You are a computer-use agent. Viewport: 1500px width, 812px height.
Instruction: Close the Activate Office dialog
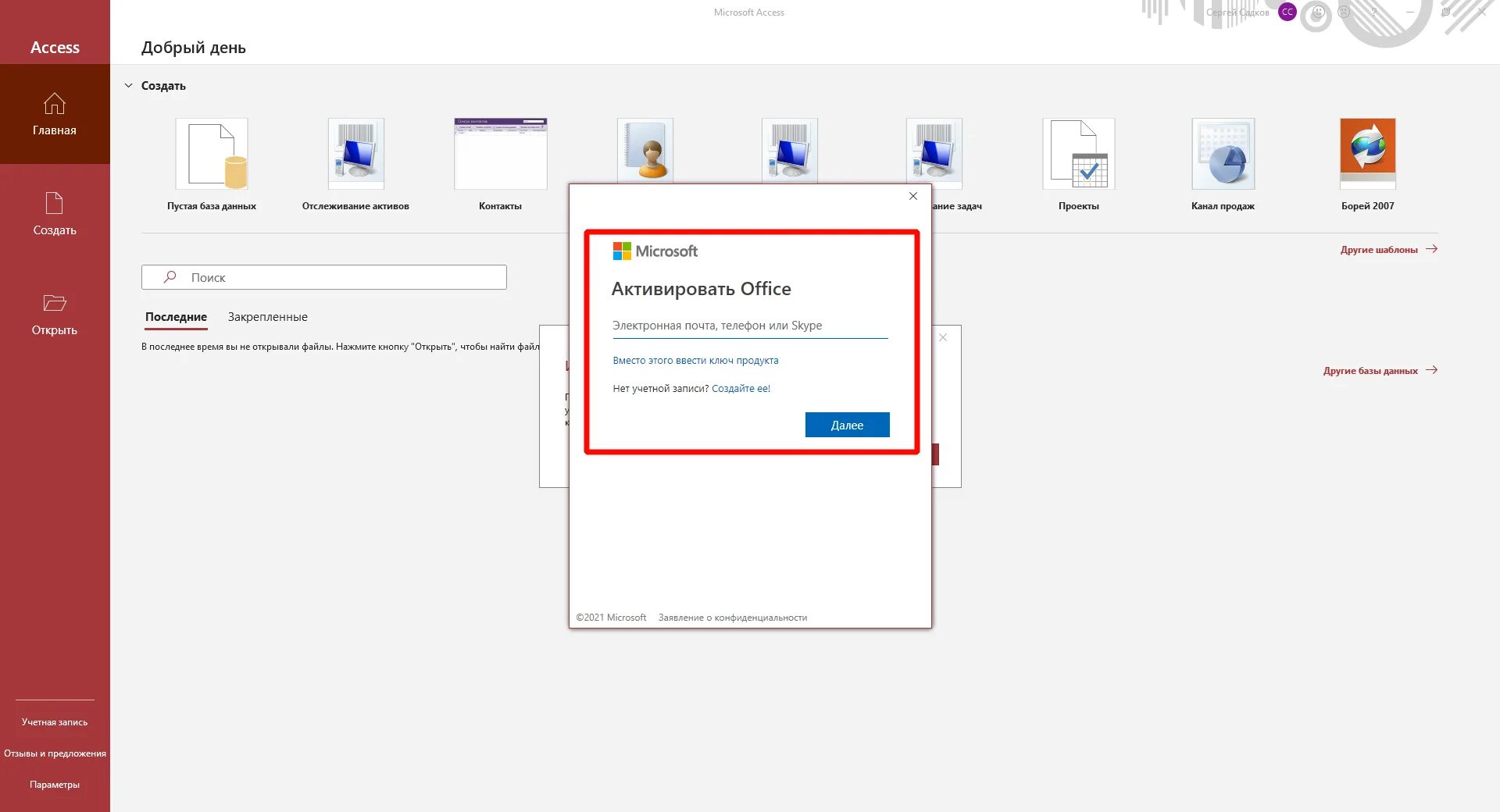pyautogui.click(x=913, y=196)
